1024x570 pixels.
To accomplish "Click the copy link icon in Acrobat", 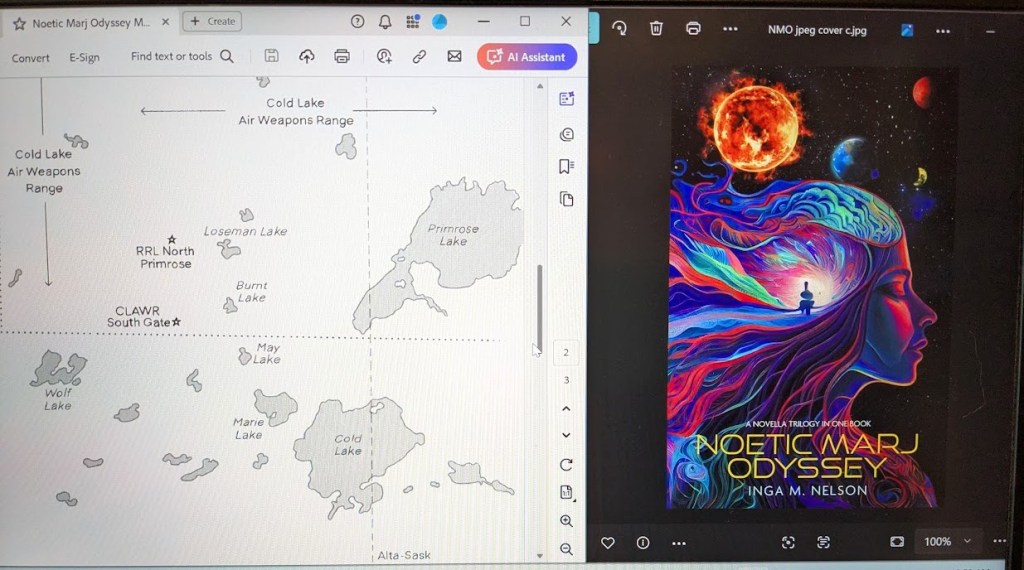I will click(420, 57).
